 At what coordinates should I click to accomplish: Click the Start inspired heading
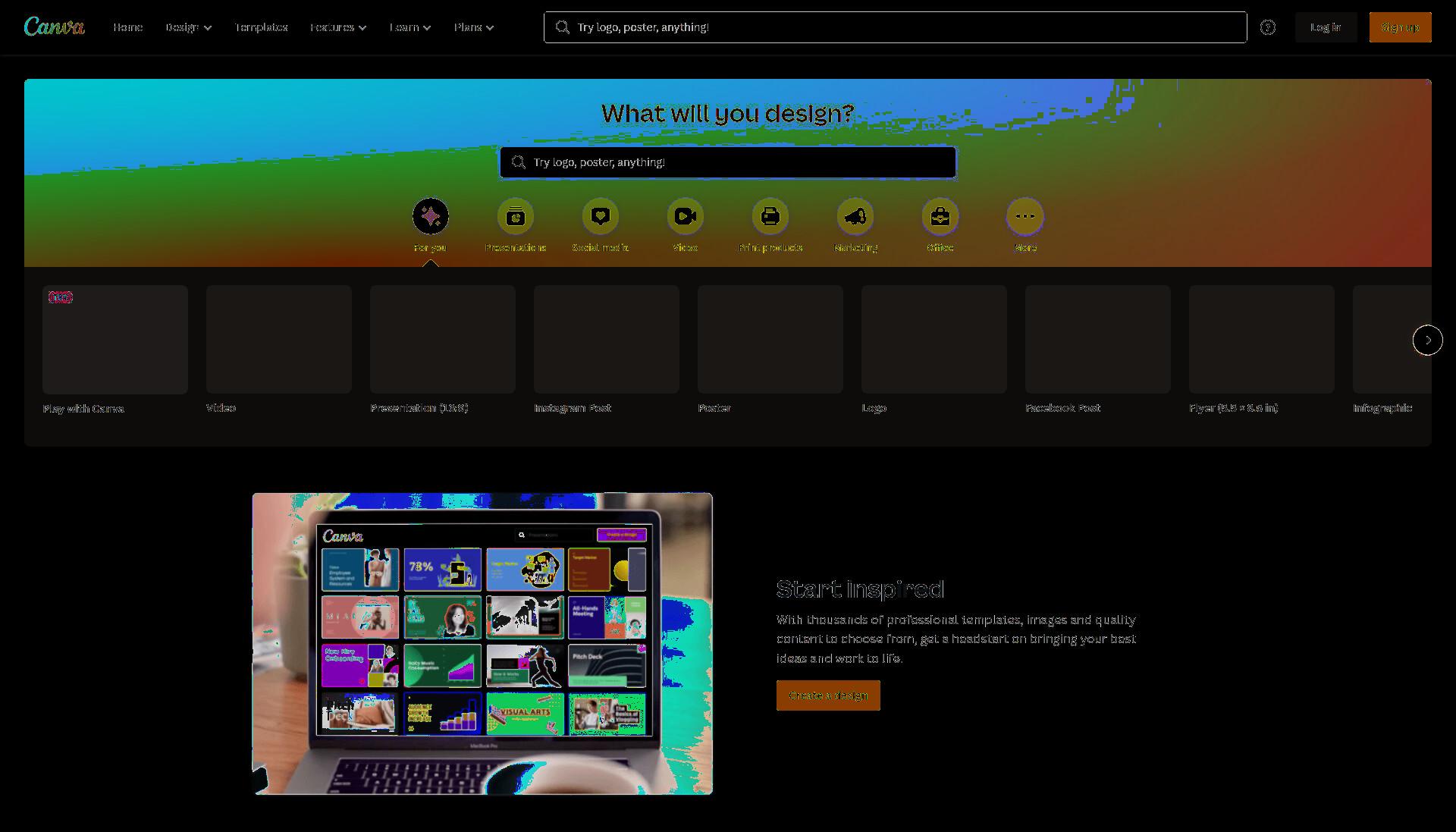coord(860,589)
